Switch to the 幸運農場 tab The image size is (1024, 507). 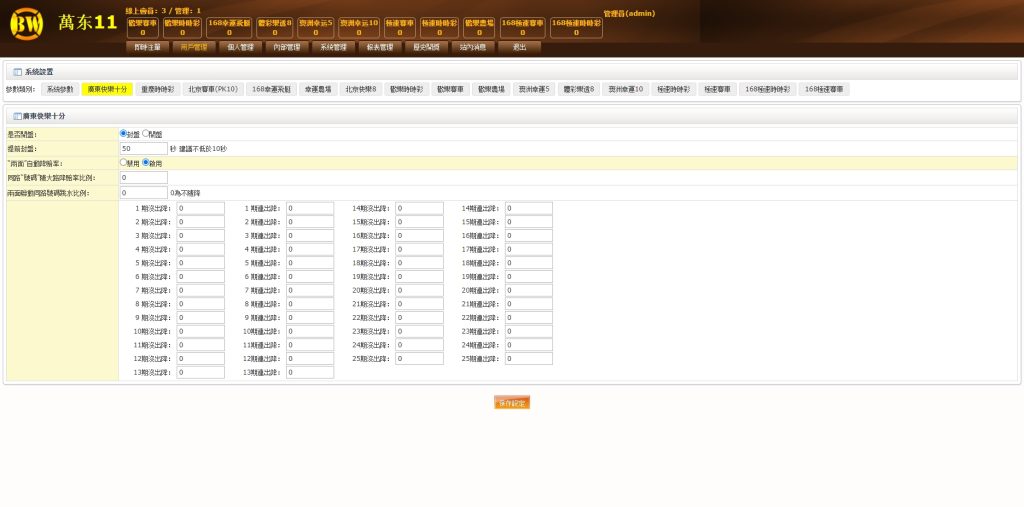click(318, 90)
